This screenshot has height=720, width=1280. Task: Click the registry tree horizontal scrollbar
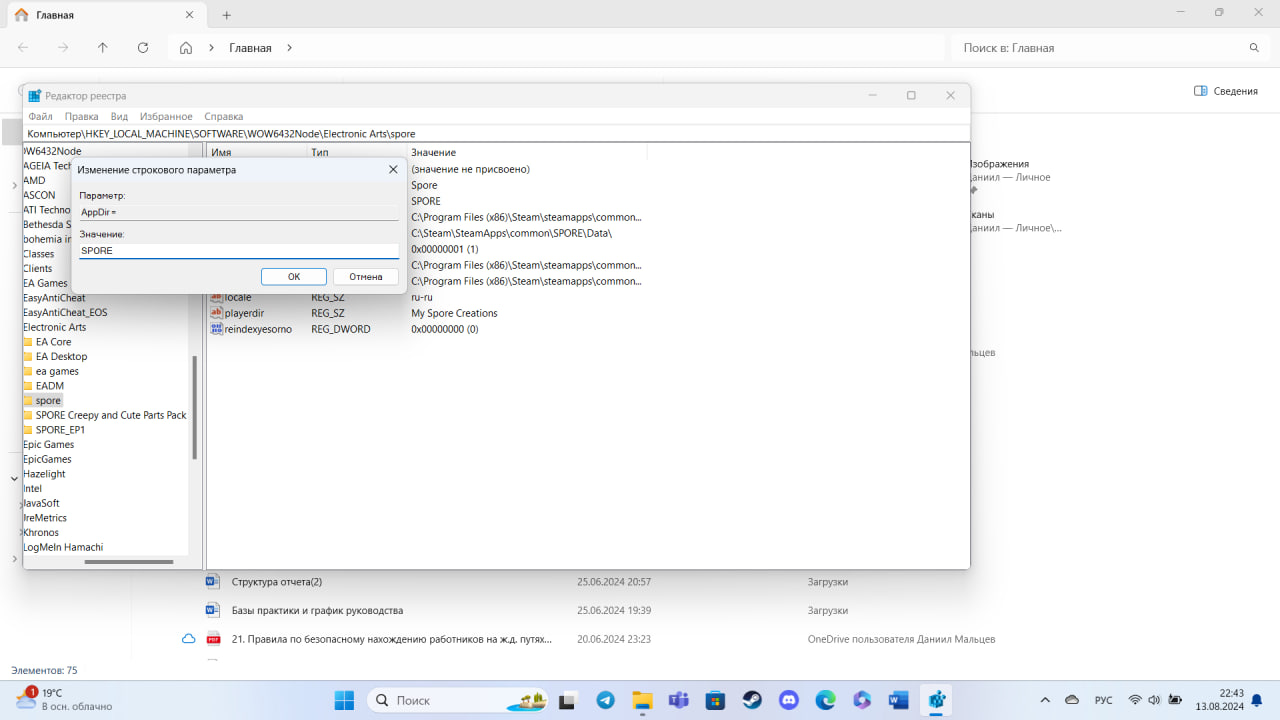129,562
